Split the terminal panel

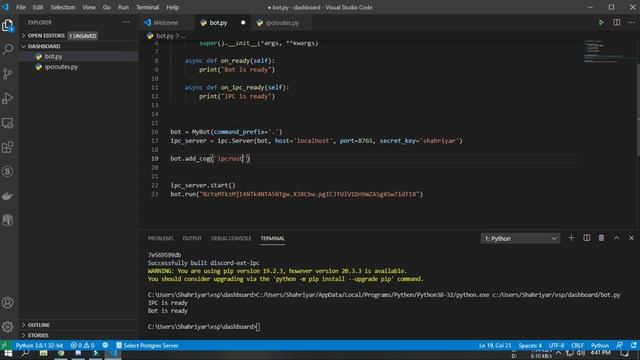[x=587, y=238]
